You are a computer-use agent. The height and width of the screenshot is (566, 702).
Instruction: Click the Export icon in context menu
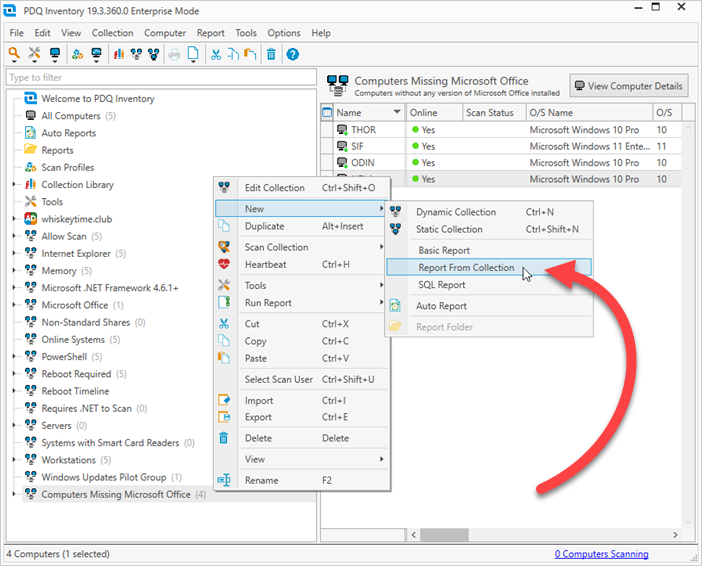tap(224, 417)
